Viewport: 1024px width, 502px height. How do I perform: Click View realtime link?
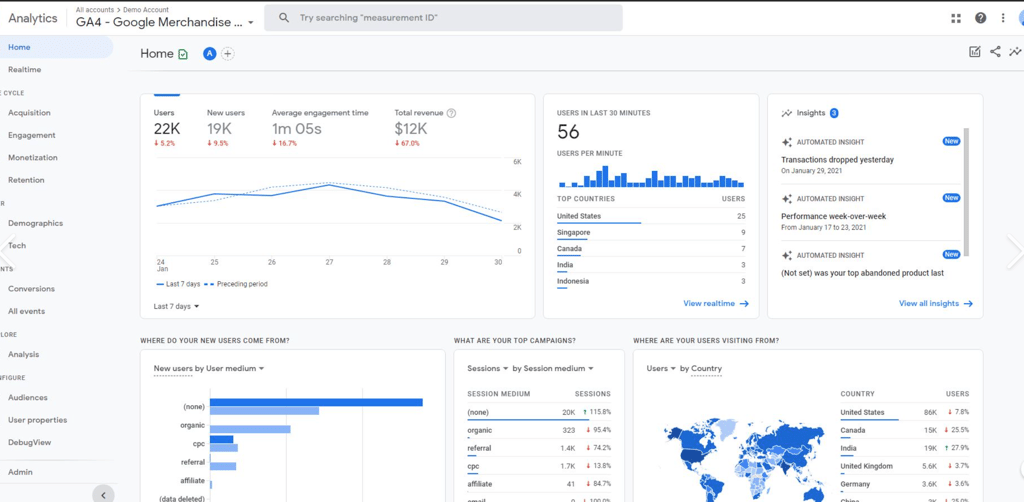(x=716, y=304)
